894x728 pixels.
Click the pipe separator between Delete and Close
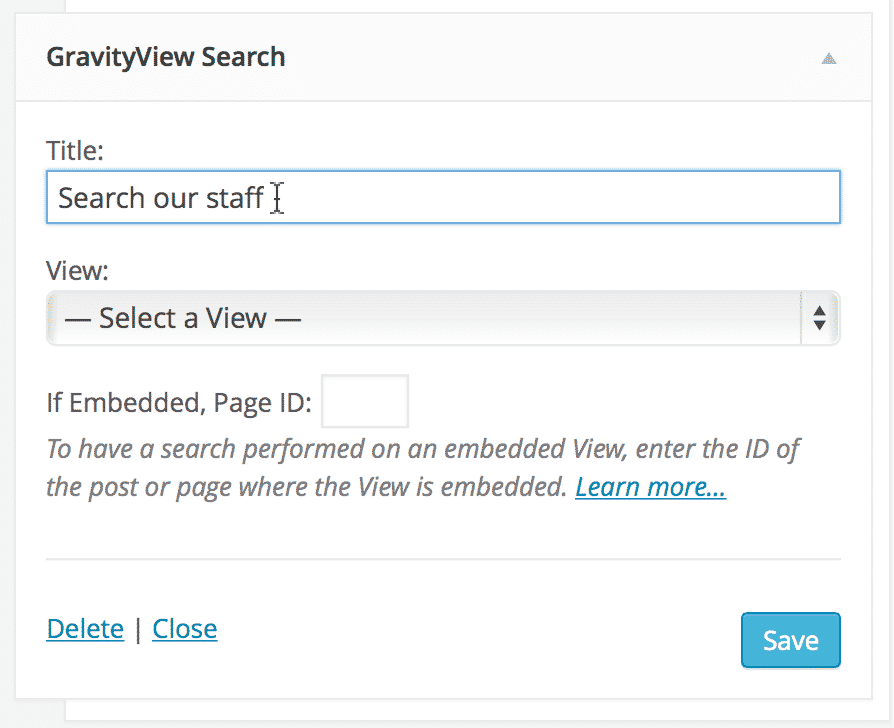(138, 629)
